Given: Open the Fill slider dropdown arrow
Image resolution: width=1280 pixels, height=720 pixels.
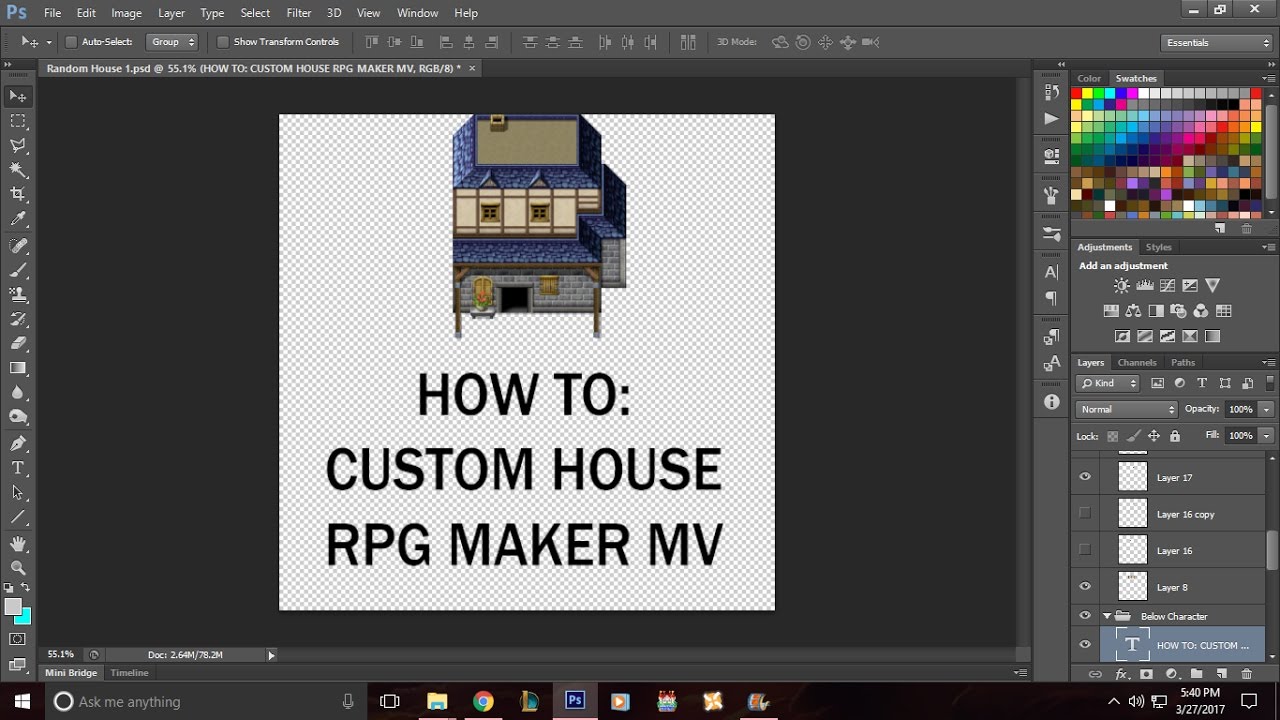Looking at the screenshot, I should pos(1266,436).
